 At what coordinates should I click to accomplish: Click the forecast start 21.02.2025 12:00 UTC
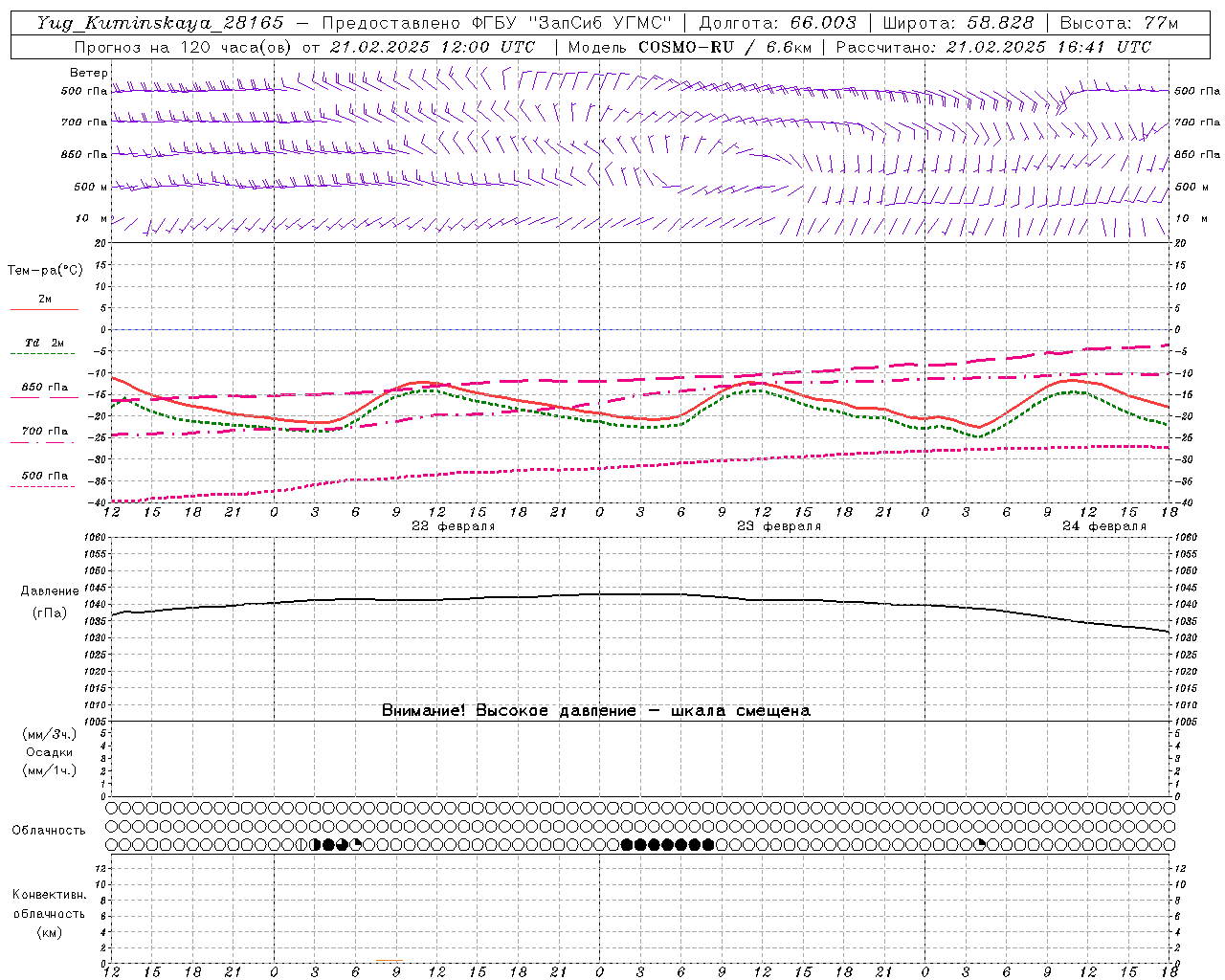coord(433,47)
